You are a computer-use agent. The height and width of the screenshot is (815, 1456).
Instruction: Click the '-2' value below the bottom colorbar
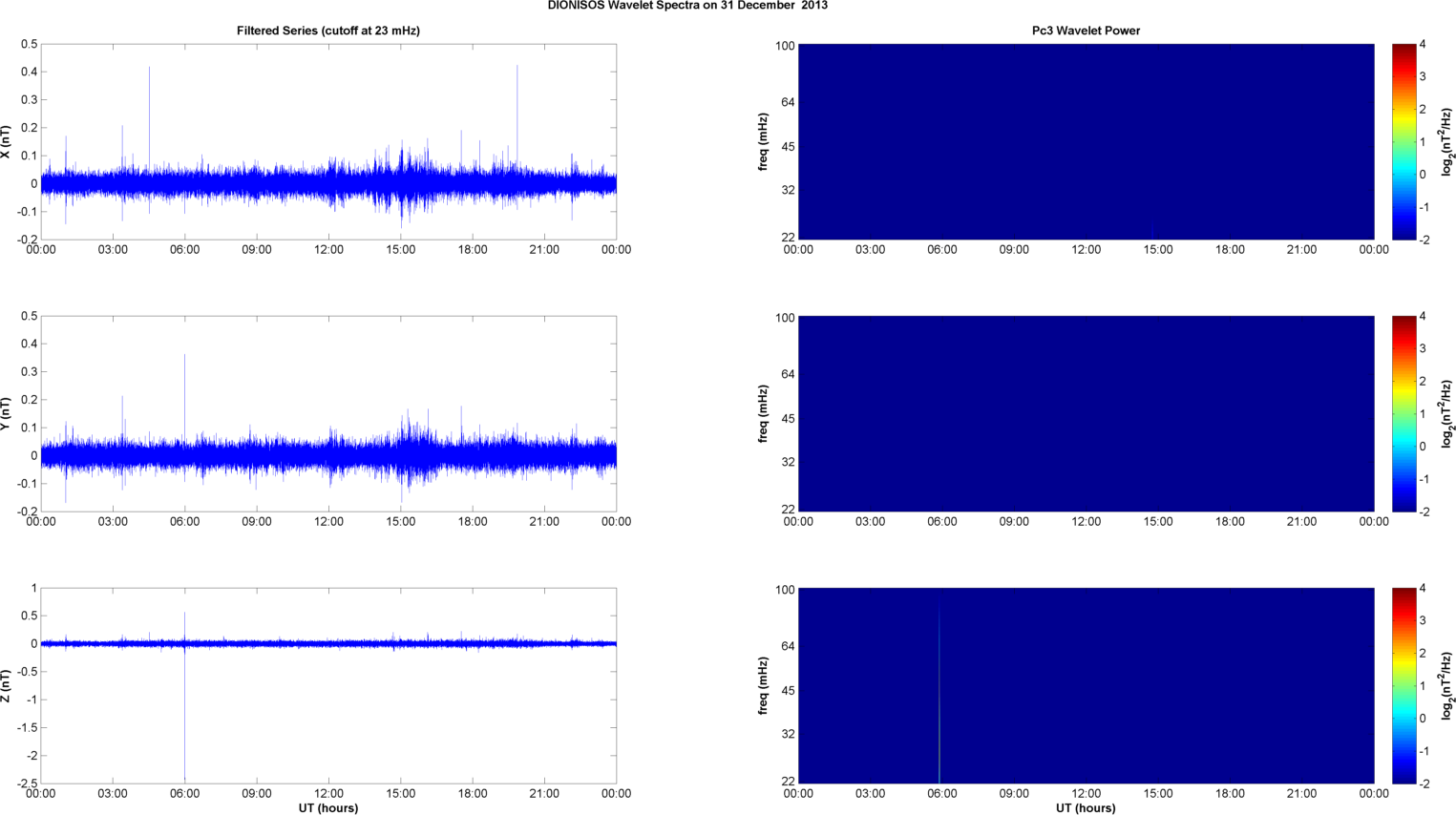1424,784
